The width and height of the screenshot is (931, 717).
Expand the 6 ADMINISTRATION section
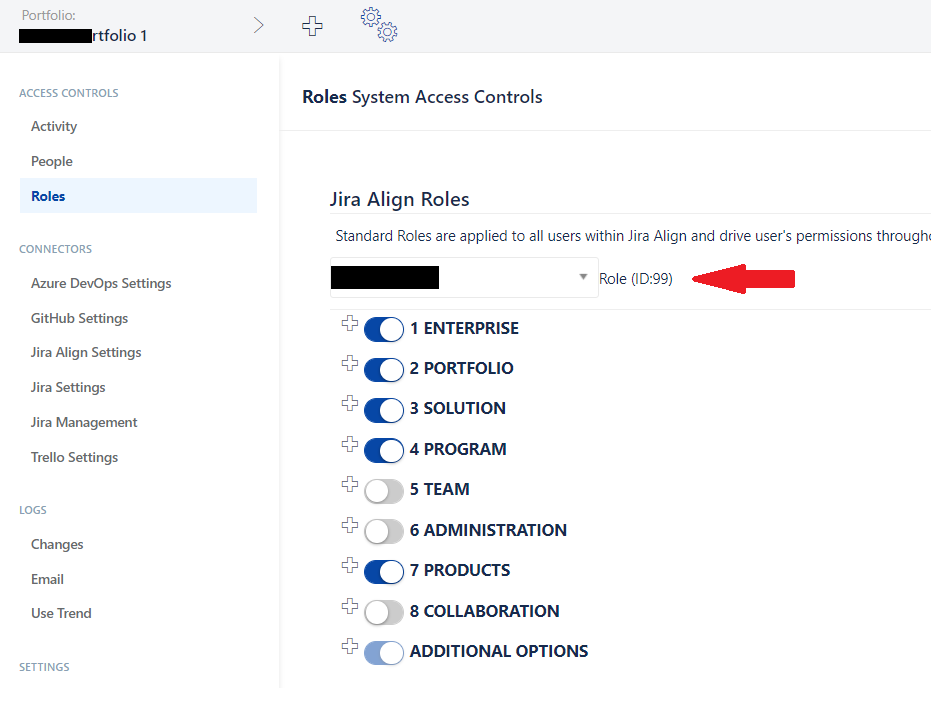pos(350,525)
